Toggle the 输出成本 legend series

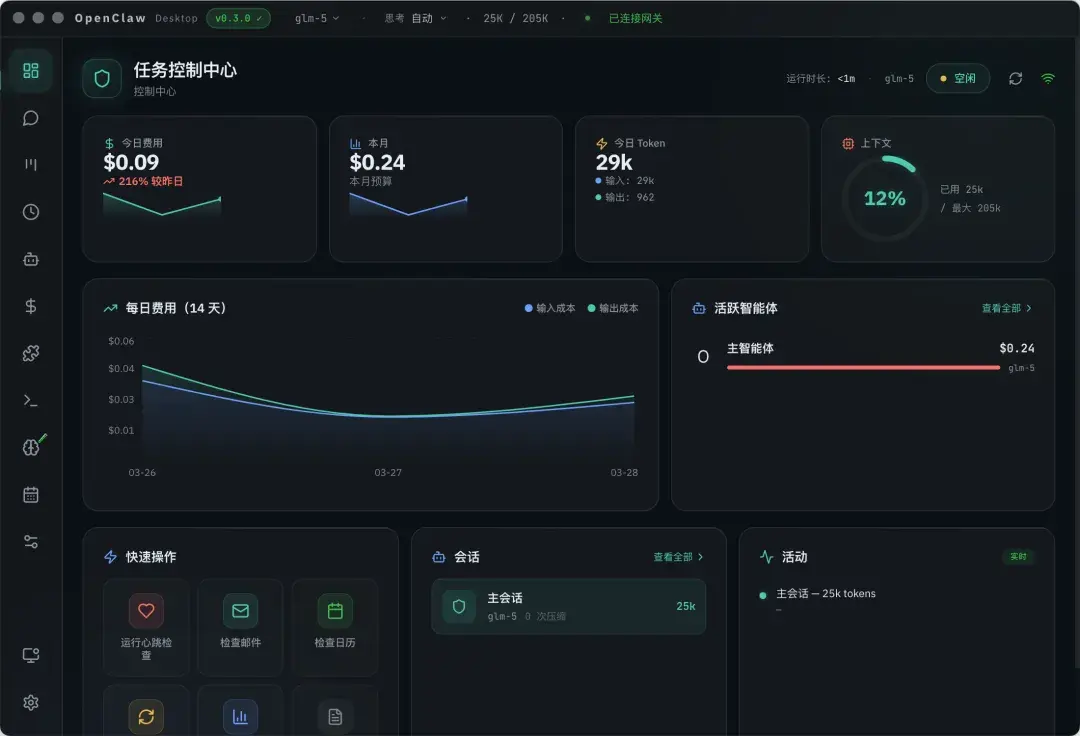613,308
